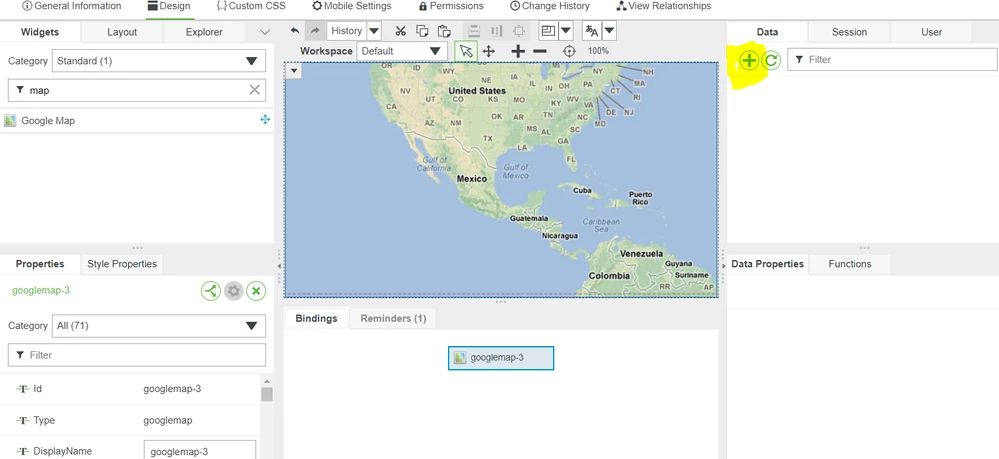Open the widget Category Standard dropdown
This screenshot has width=999, height=459.
[x=159, y=61]
